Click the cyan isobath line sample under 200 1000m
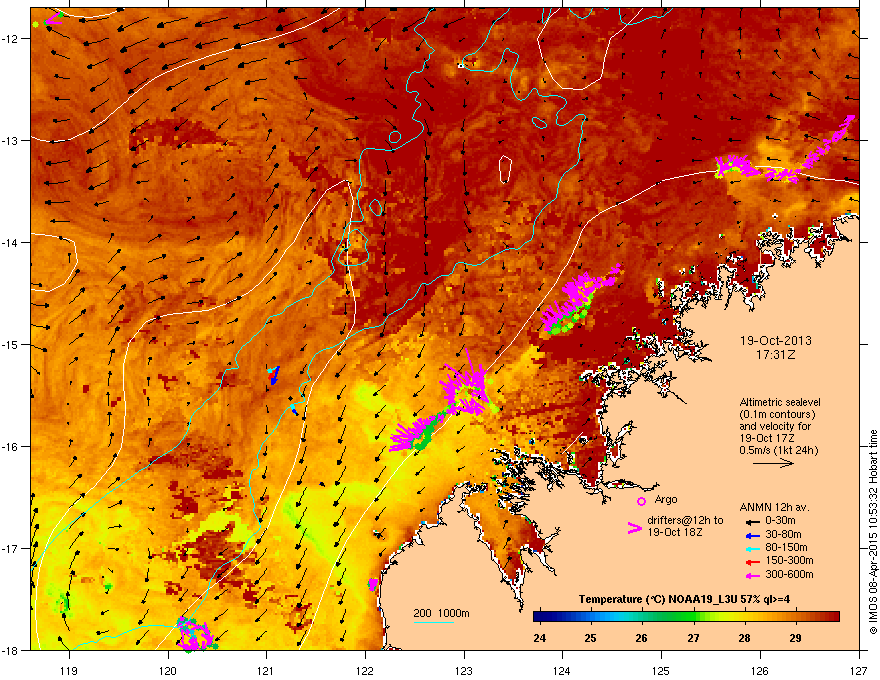This screenshot has width=880, height=680. click(434, 622)
